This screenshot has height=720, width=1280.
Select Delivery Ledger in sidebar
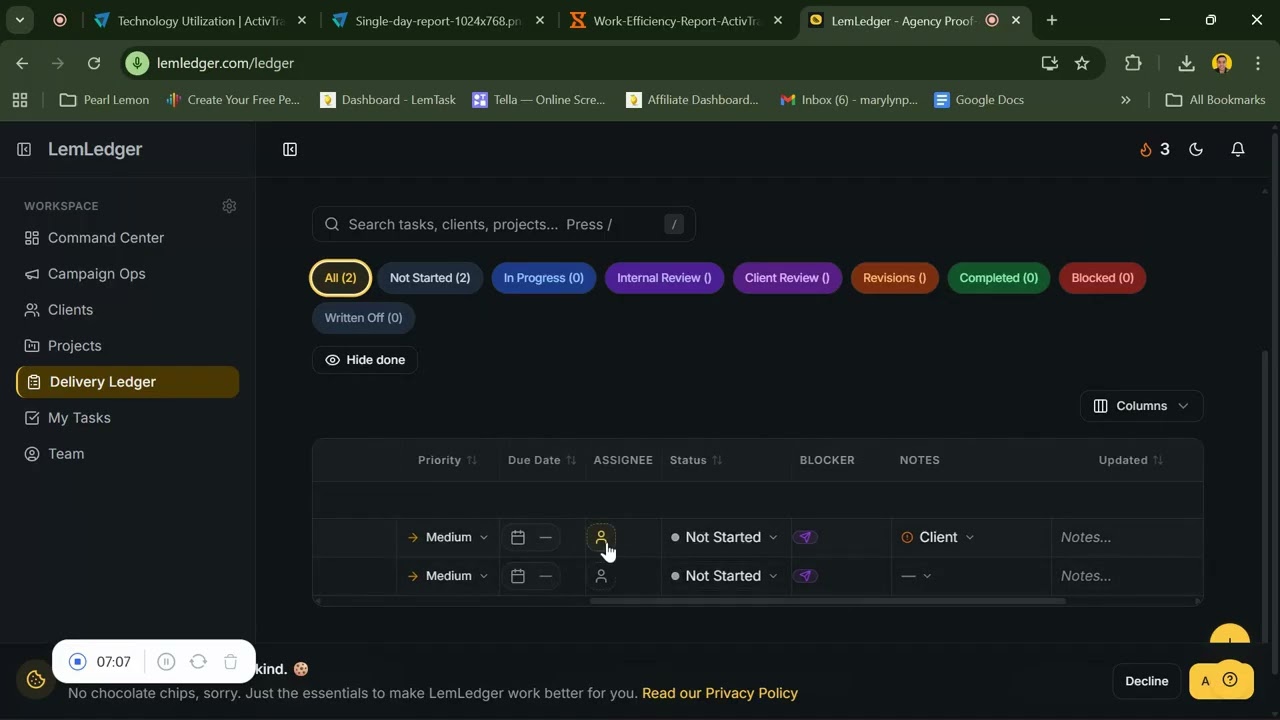128,382
